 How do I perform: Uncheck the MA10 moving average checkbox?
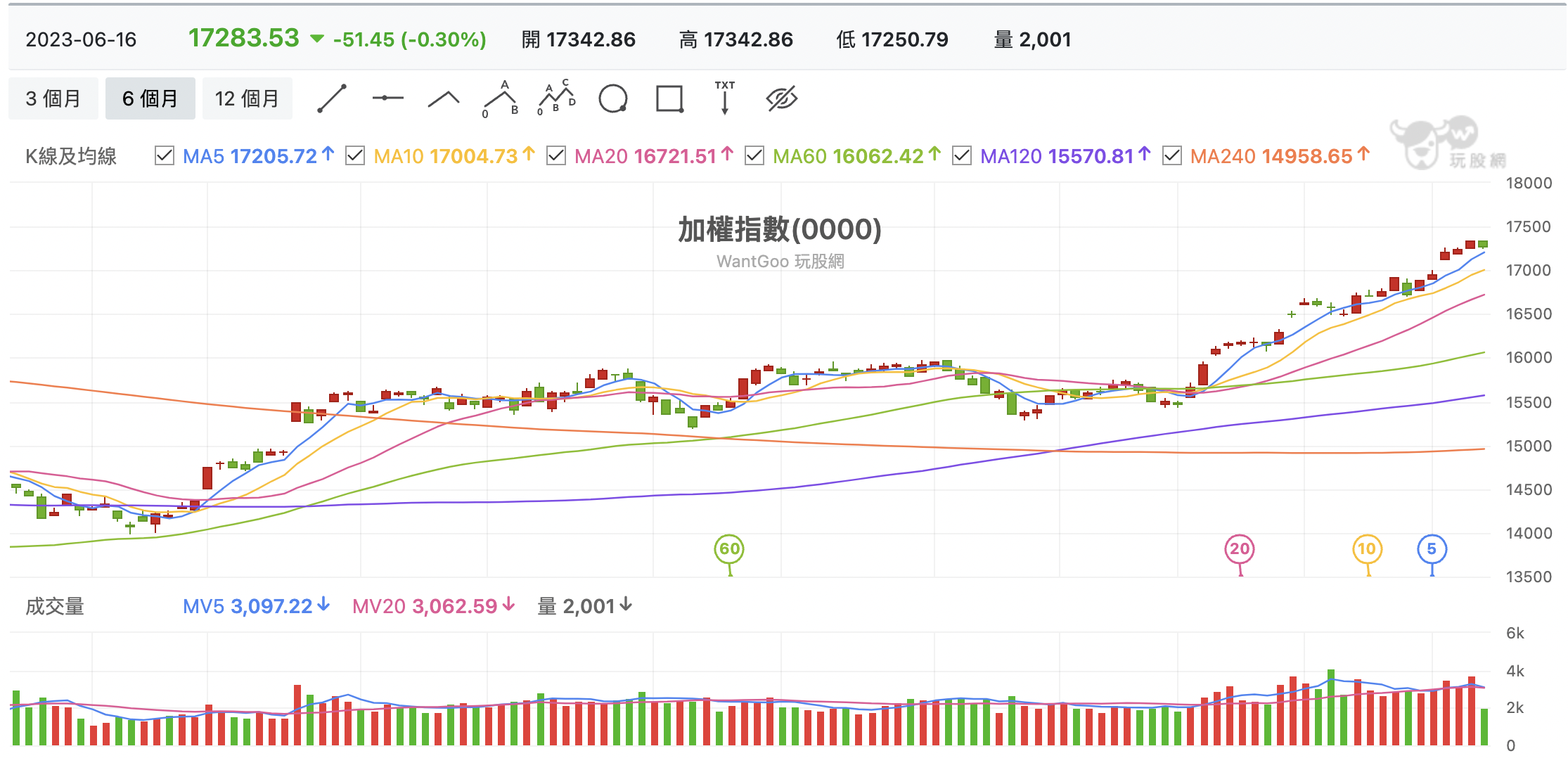tap(355, 155)
